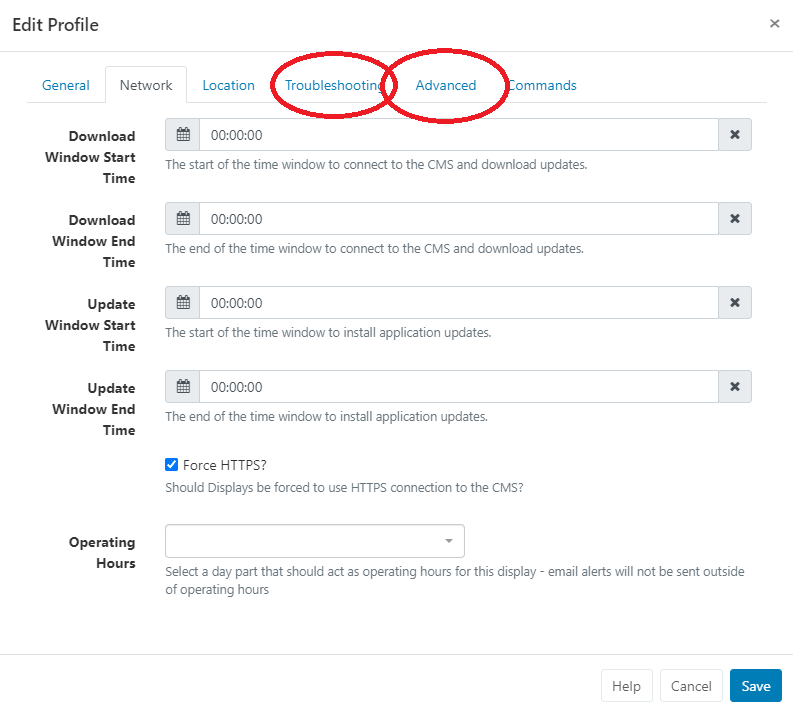Switch to the Troubleshooting tab
Viewport: 793px width, 714px height.
click(x=334, y=85)
